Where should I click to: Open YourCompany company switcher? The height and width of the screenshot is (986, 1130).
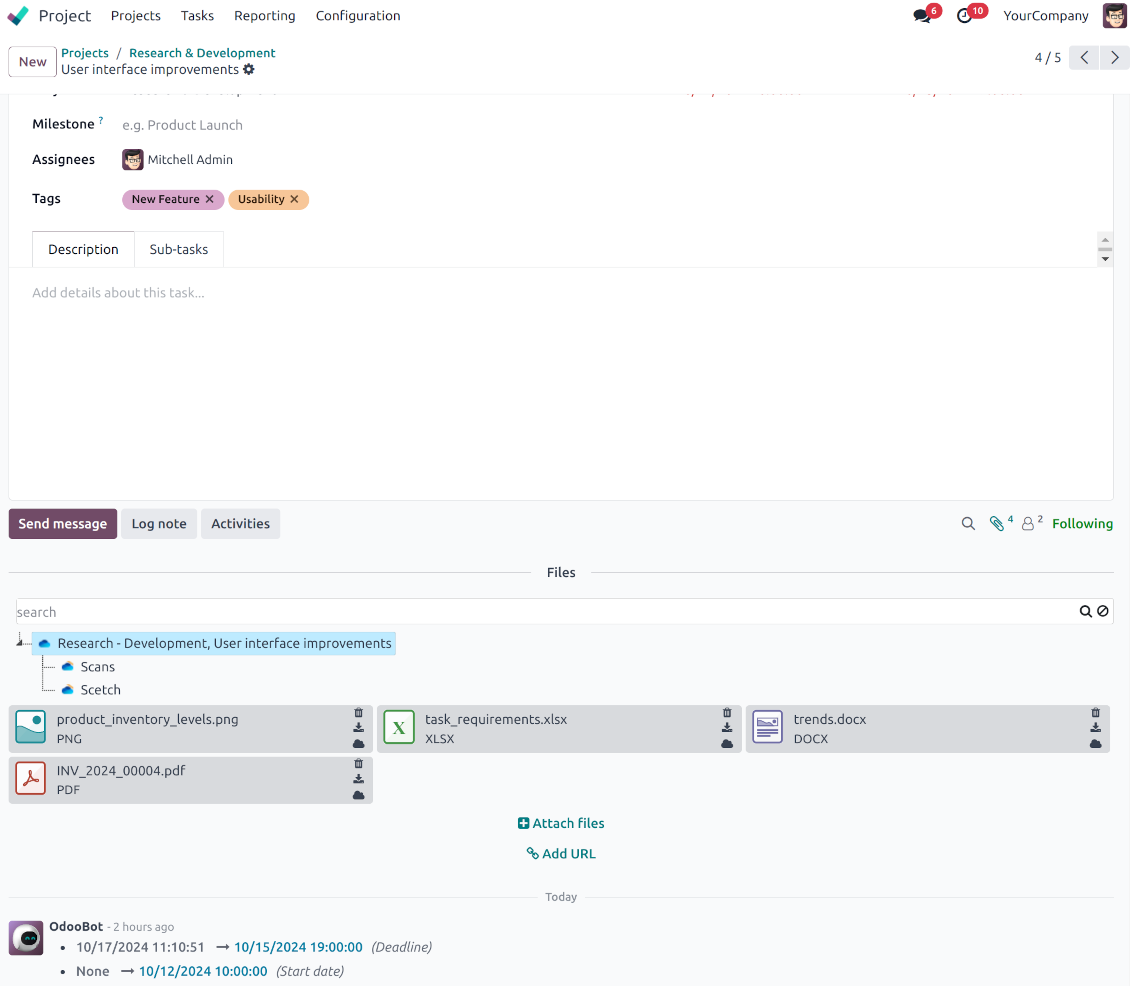click(1046, 16)
